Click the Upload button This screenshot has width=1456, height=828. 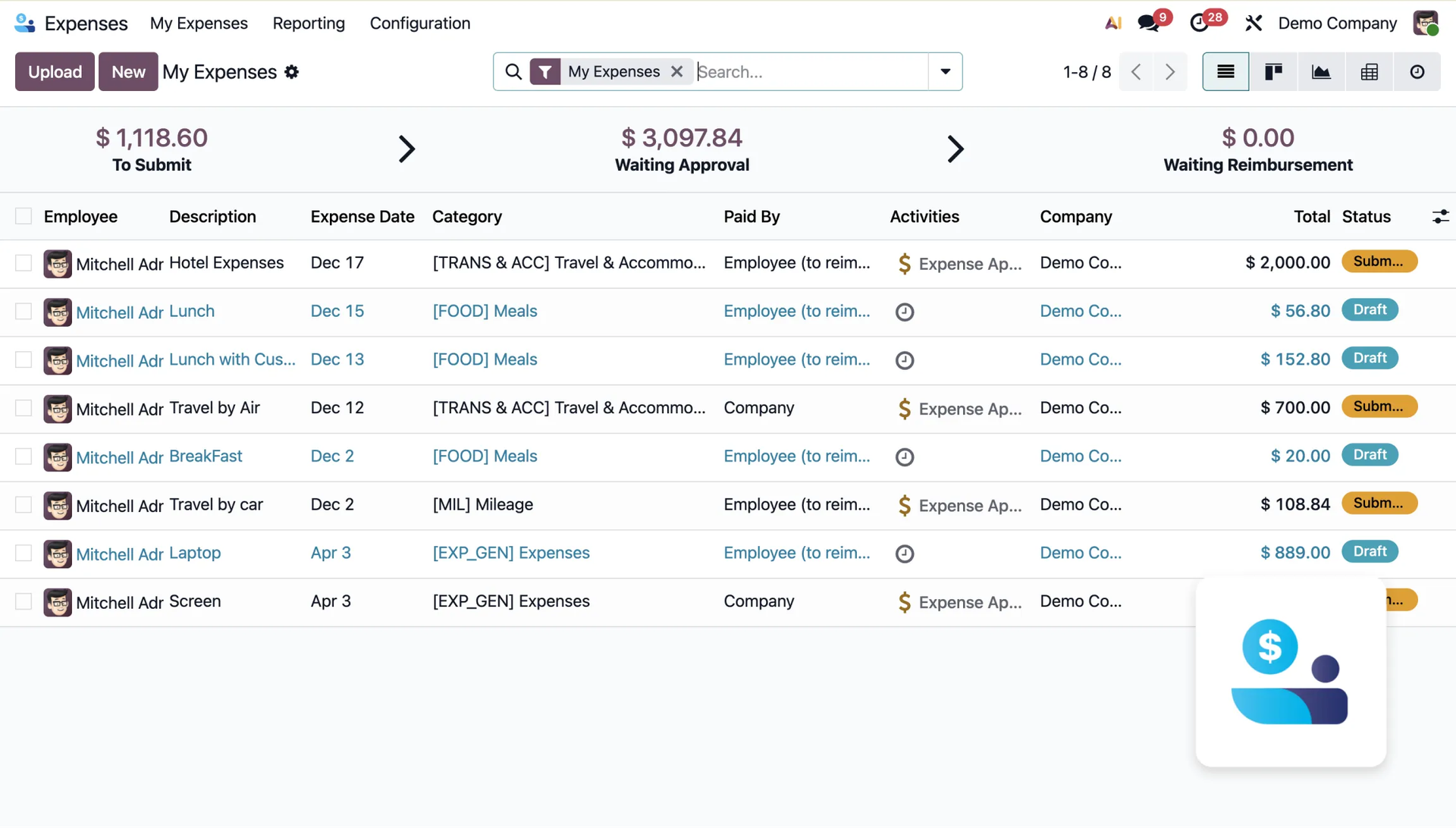click(55, 72)
